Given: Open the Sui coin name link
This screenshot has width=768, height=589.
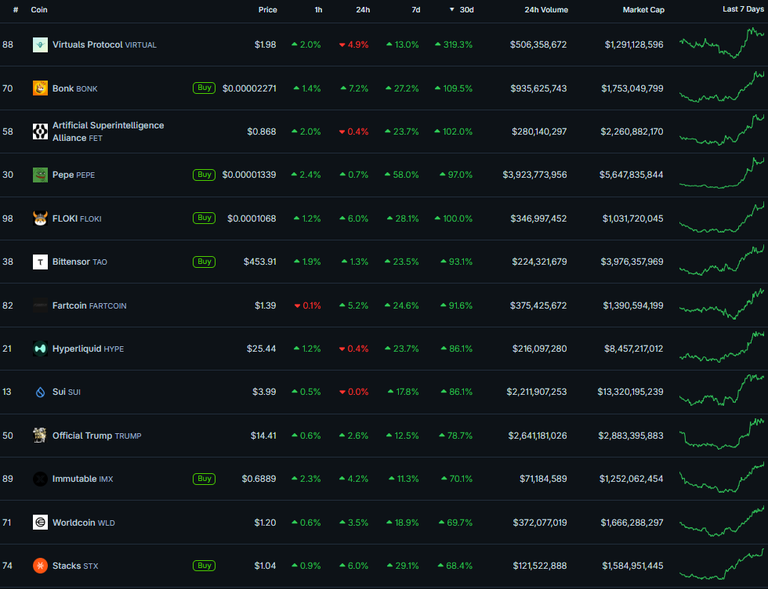Looking at the screenshot, I should click(x=67, y=392).
